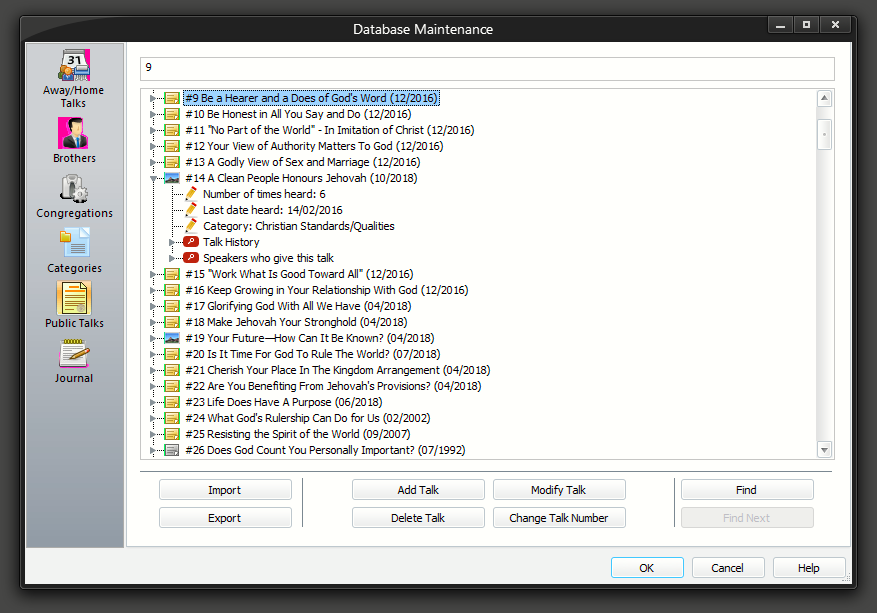The width and height of the screenshot is (877, 613).
Task: Click the pencil icon beside Number of times heard
Action: click(x=191, y=194)
